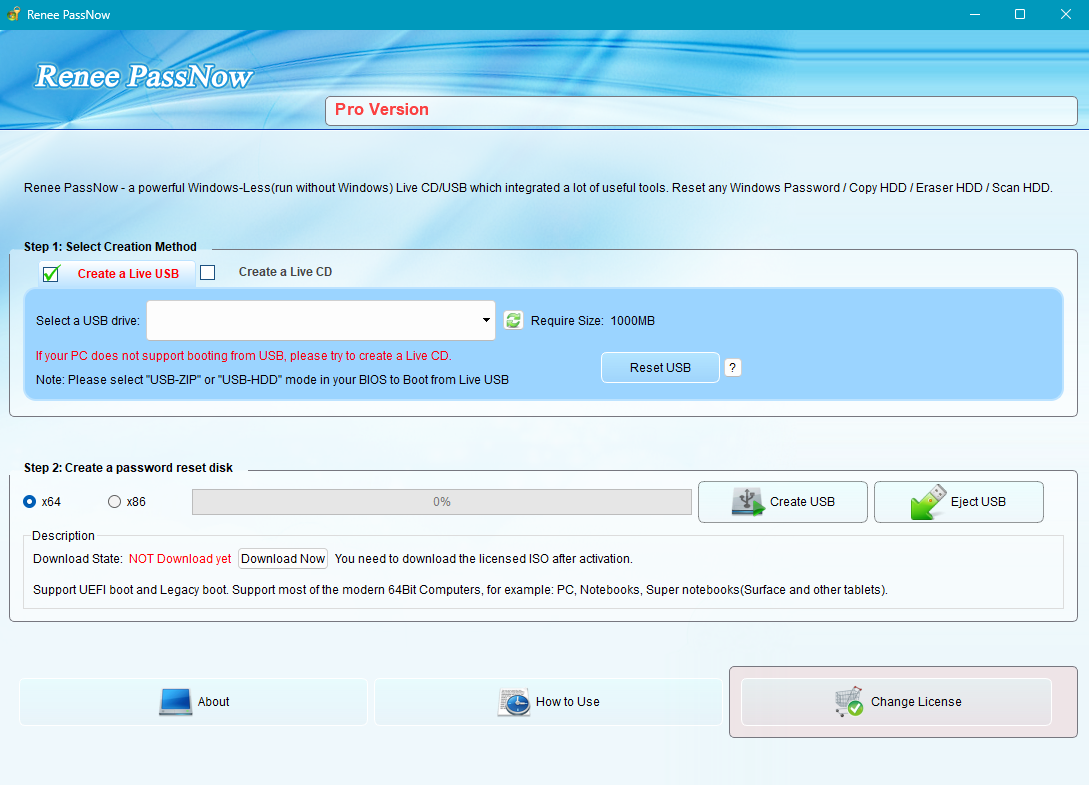Viewport: 1089px width, 785px height.
Task: Click the Eject USB button
Action: point(958,502)
